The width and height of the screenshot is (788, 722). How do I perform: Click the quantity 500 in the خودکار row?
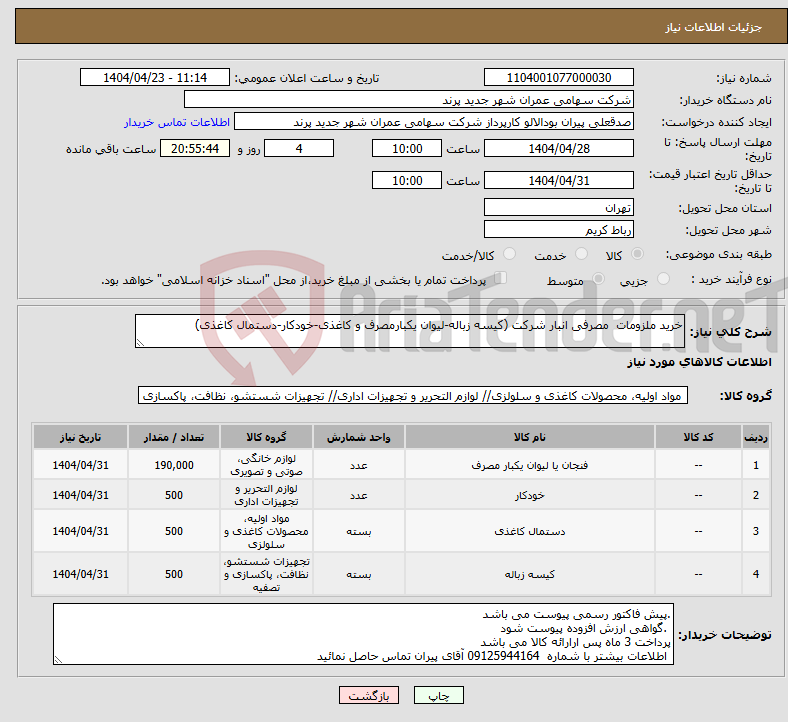174,495
